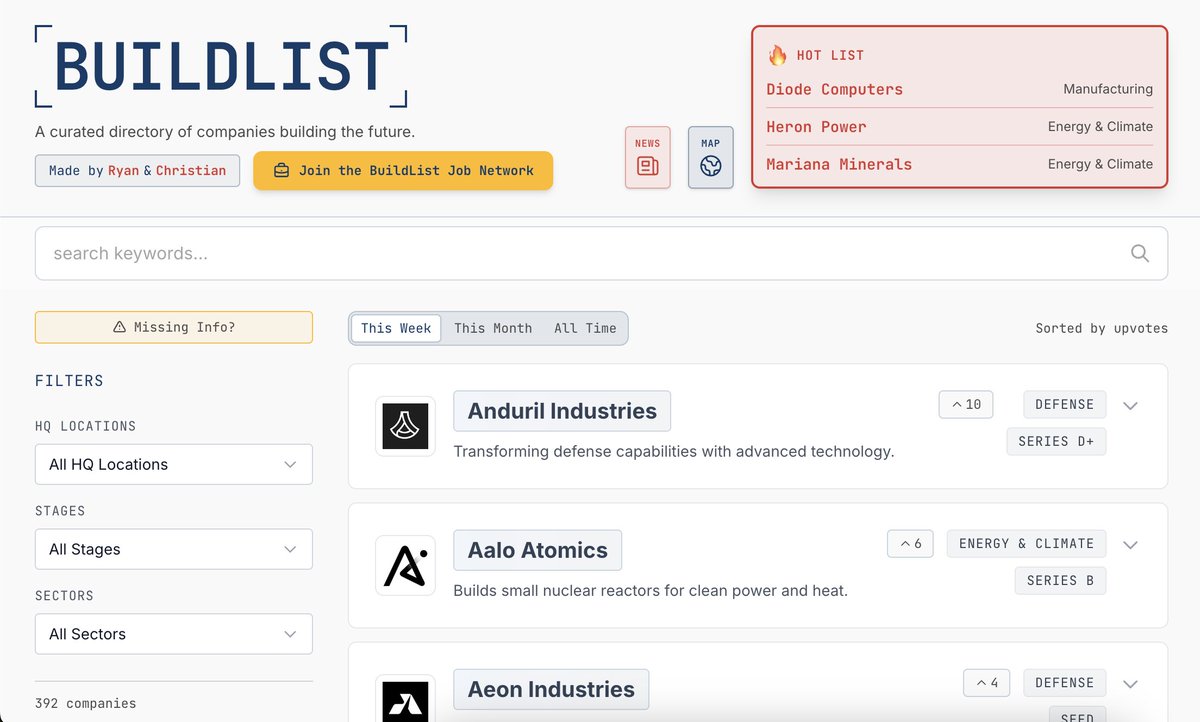
Task: Click the Missing Info? button
Action: coord(174,327)
